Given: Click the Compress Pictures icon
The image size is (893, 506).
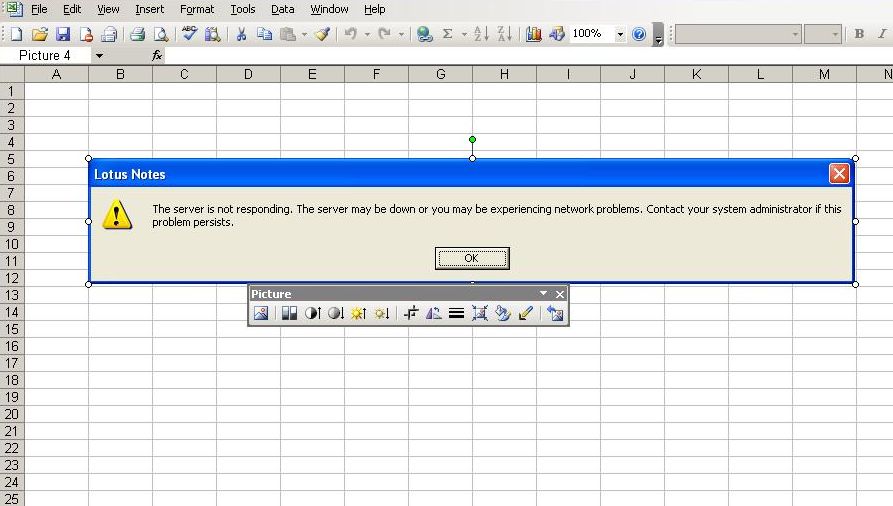Looking at the screenshot, I should pyautogui.click(x=480, y=313).
